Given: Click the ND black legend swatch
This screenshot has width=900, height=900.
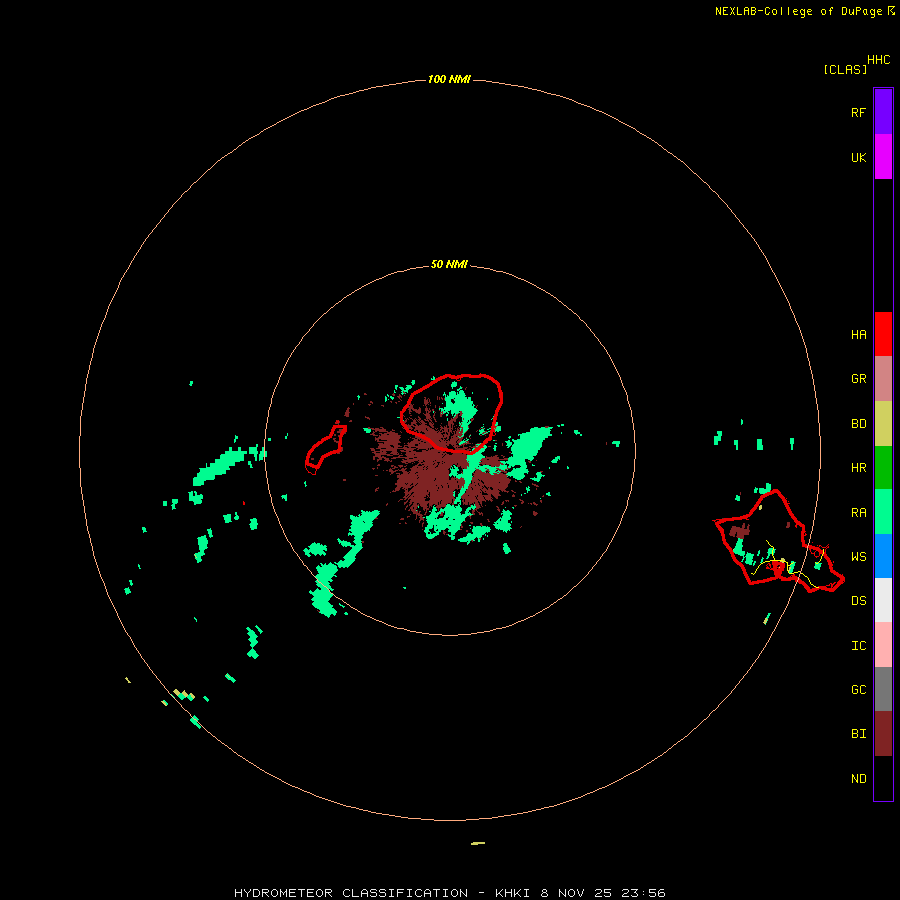Looking at the screenshot, I should click(883, 778).
